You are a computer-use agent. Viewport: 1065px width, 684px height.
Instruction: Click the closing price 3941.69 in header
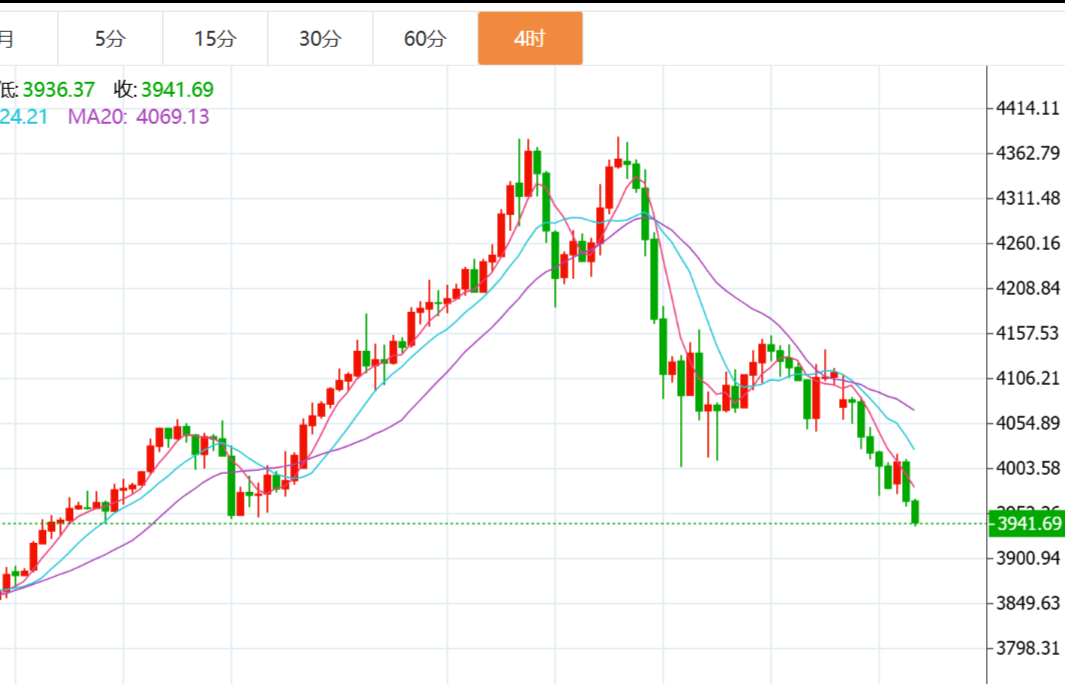[x=176, y=90]
